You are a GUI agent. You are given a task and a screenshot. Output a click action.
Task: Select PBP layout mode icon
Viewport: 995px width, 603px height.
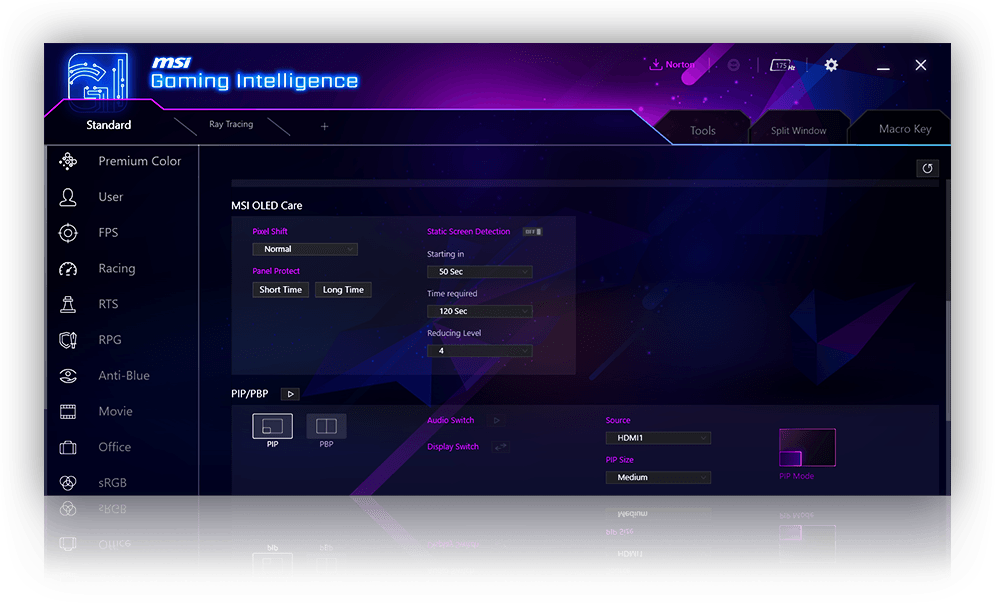[x=326, y=426]
